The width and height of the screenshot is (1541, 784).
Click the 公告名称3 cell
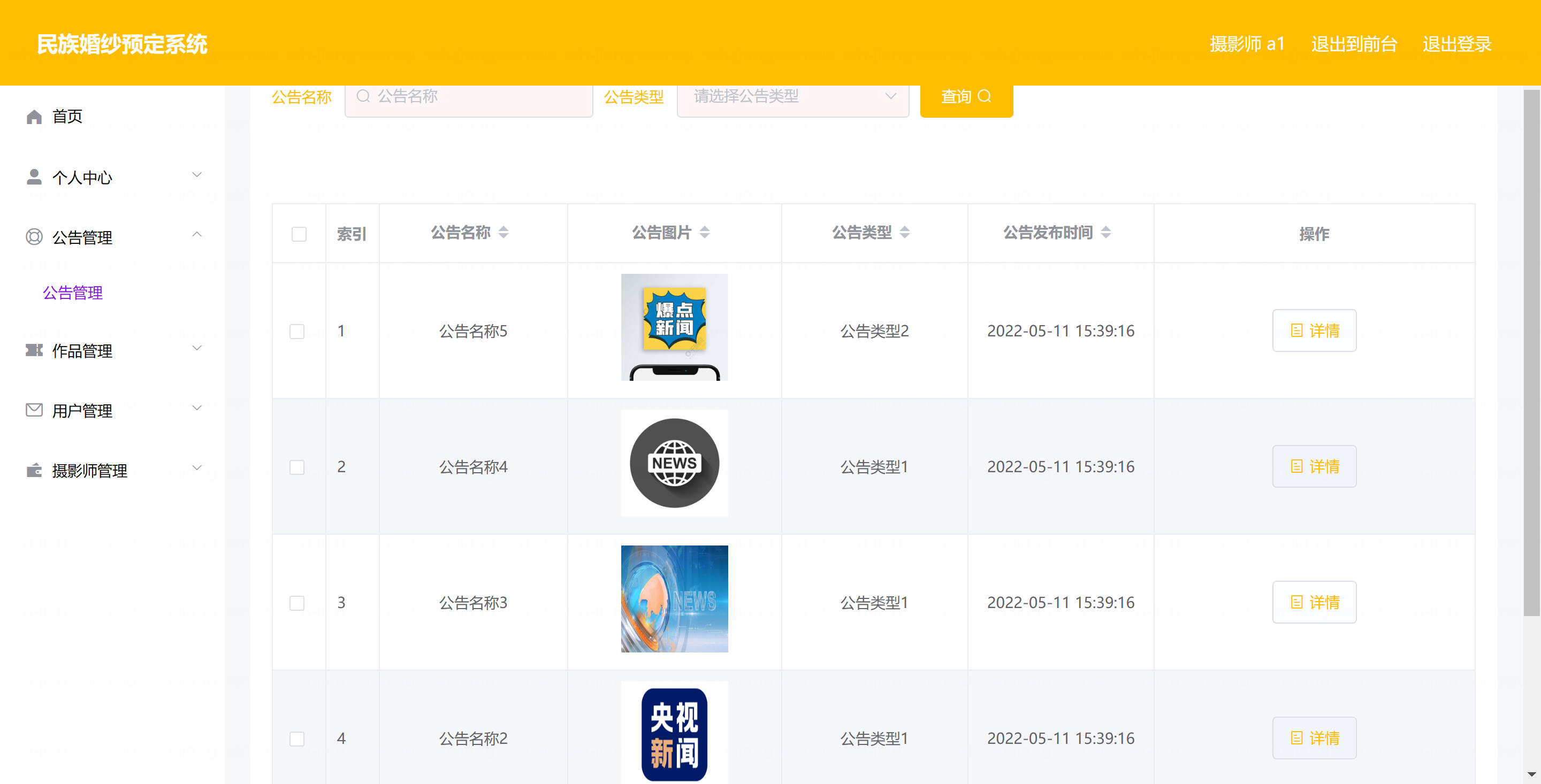pyautogui.click(x=472, y=603)
